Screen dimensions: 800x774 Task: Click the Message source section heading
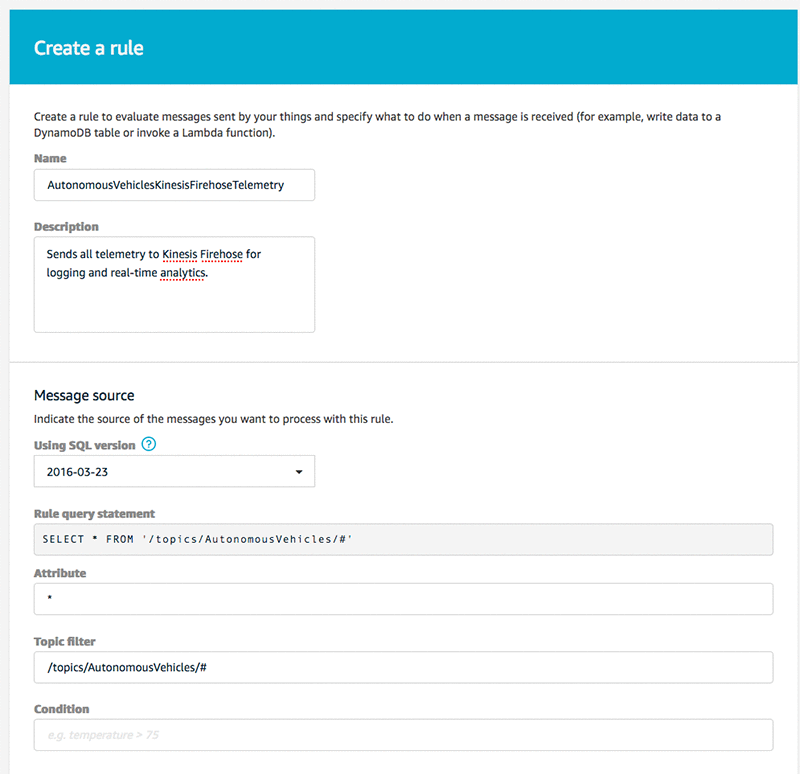[84, 395]
